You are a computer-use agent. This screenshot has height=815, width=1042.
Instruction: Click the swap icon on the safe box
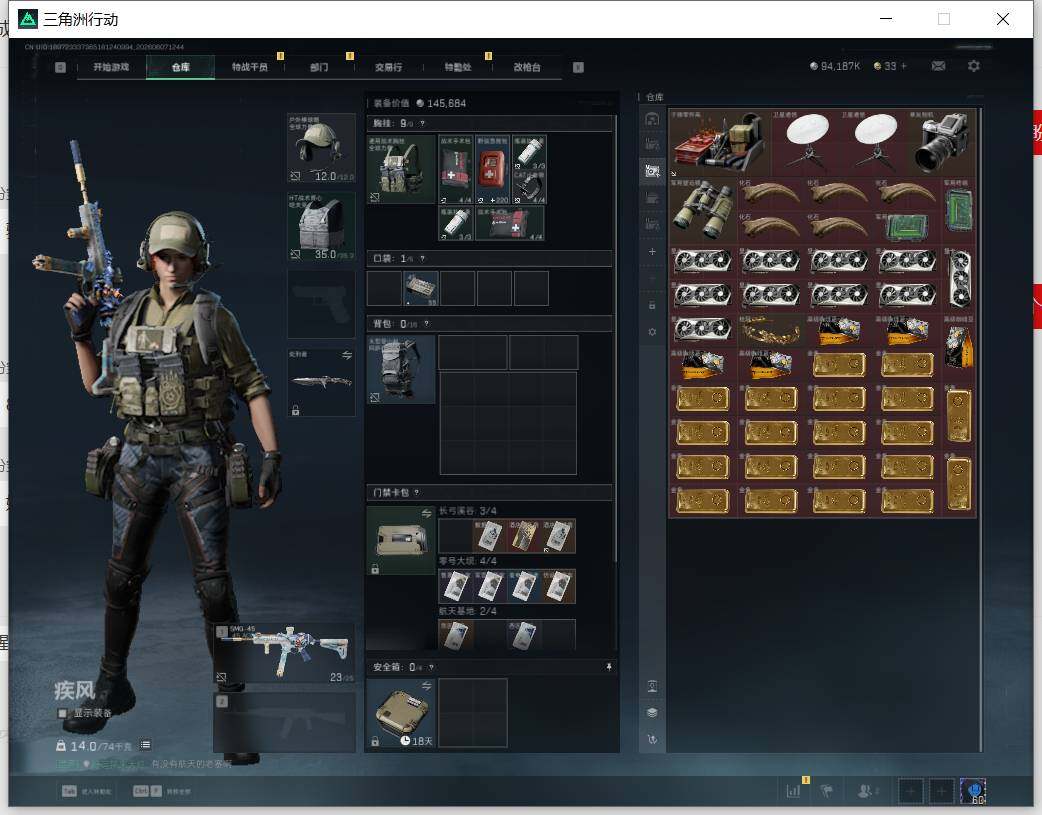[426, 685]
